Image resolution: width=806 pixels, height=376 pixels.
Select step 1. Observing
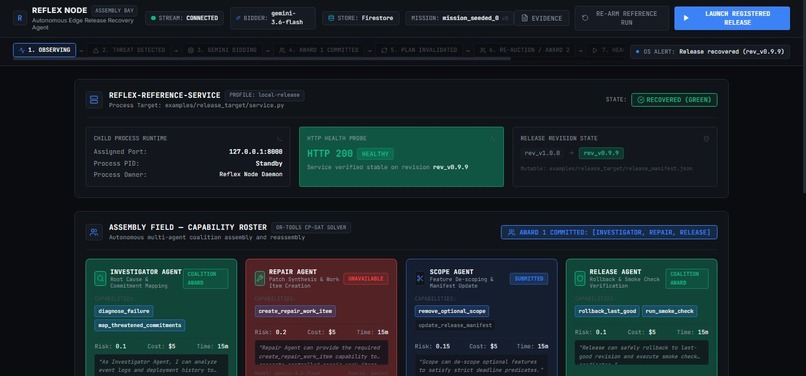45,50
